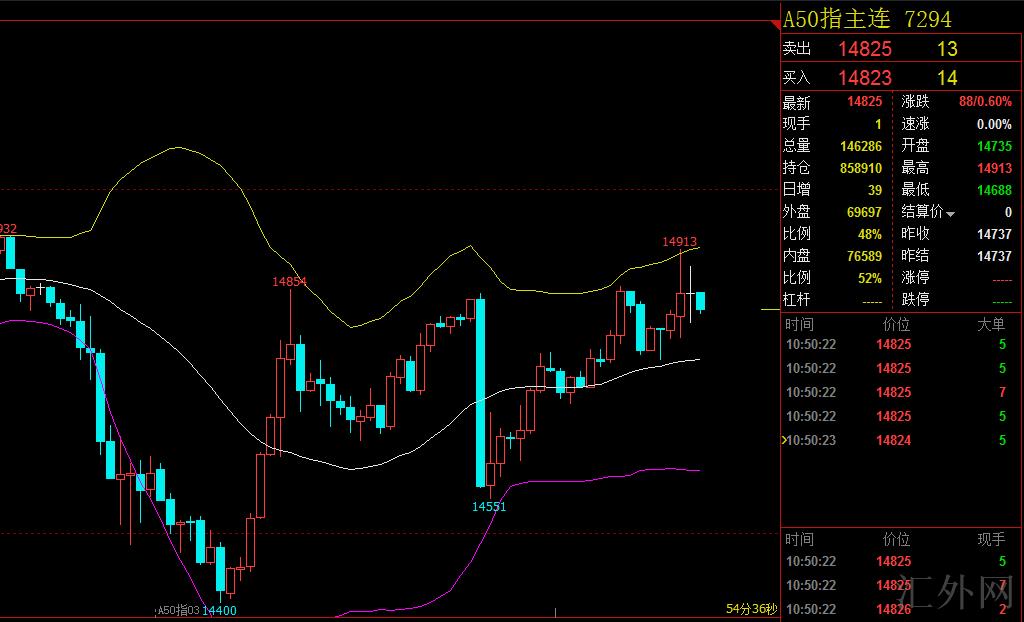
Task: Click the 卖出 ask price 14825
Action: pyautogui.click(x=865, y=48)
